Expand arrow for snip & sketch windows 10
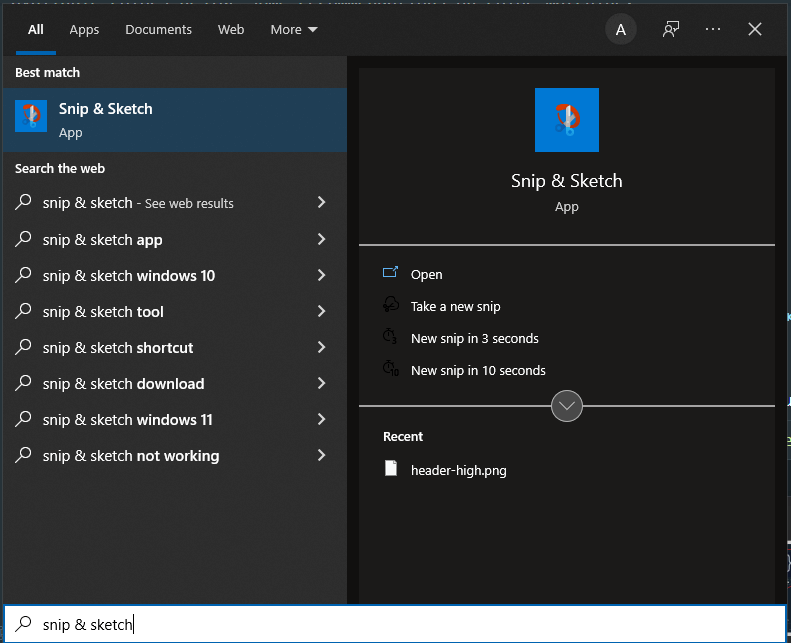 click(x=321, y=275)
